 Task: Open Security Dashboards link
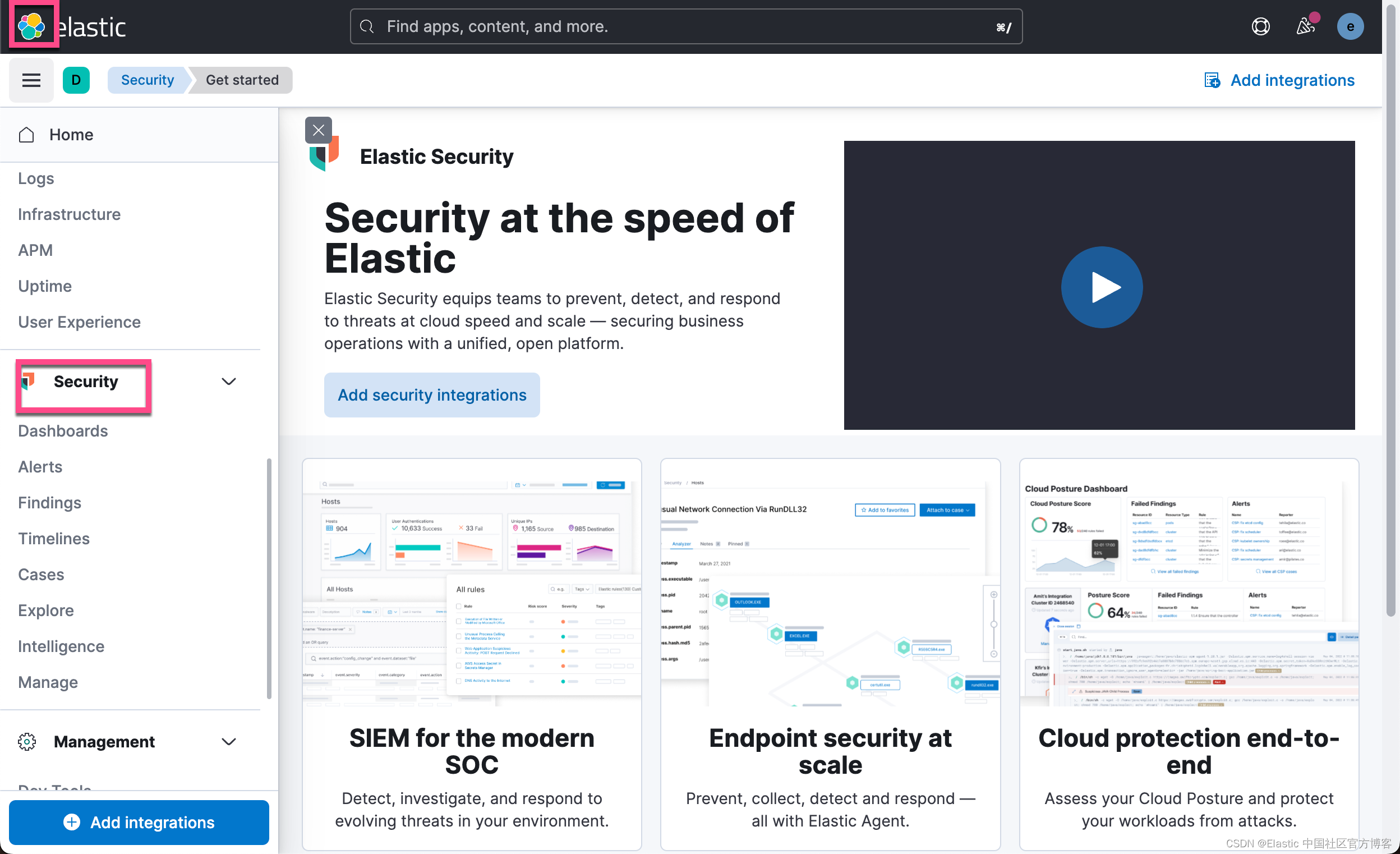[63, 431]
